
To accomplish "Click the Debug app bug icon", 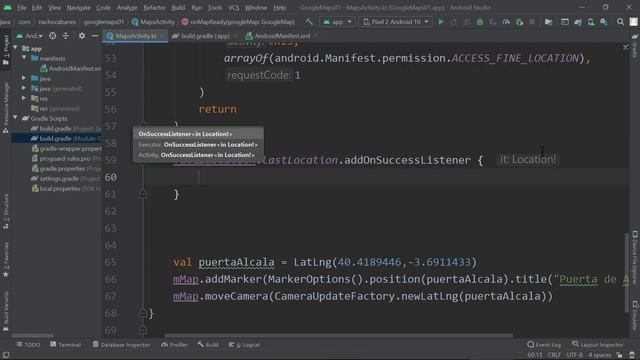I will click(x=480, y=22).
